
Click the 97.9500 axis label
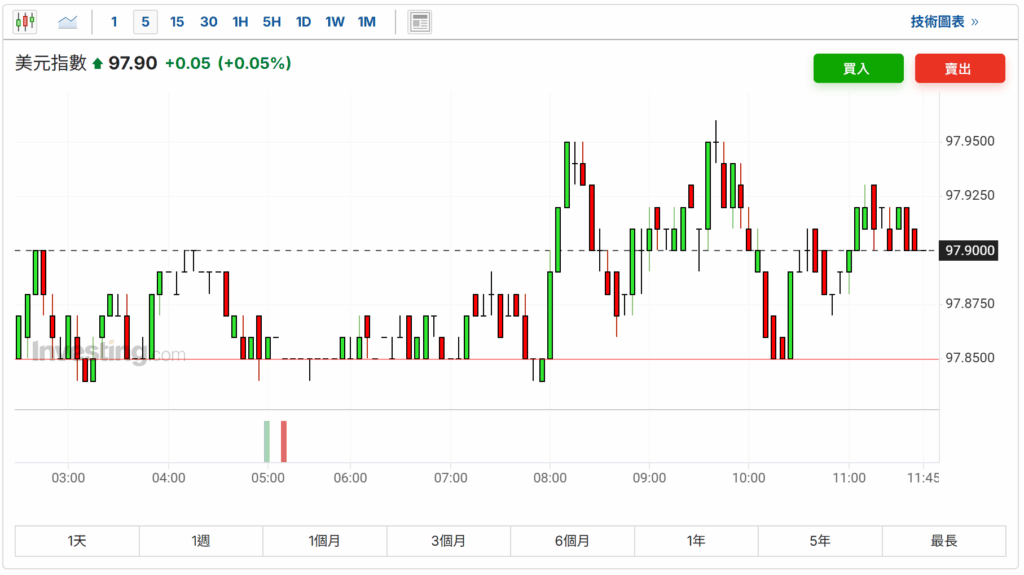point(970,141)
